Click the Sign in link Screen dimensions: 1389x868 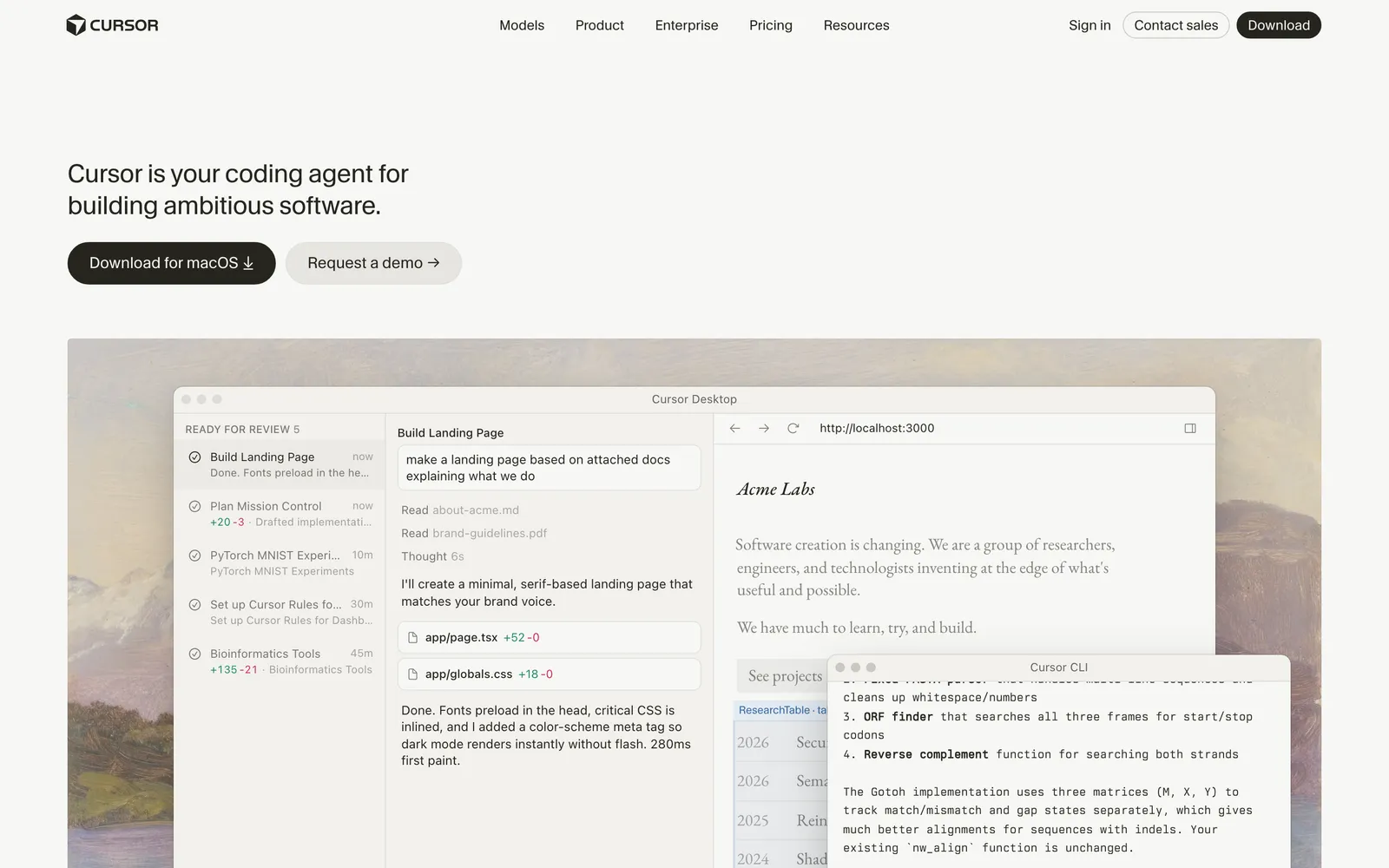click(x=1089, y=25)
